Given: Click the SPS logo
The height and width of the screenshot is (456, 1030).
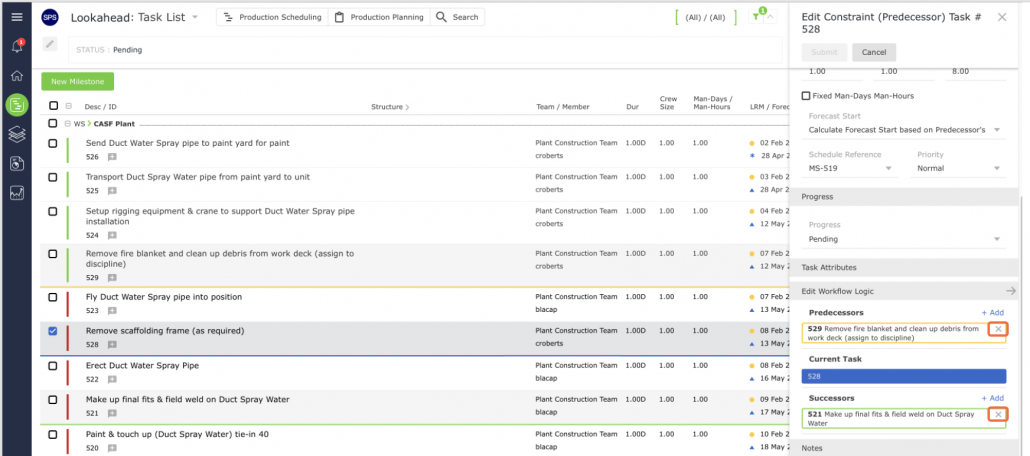Looking at the screenshot, I should click(x=50, y=18).
